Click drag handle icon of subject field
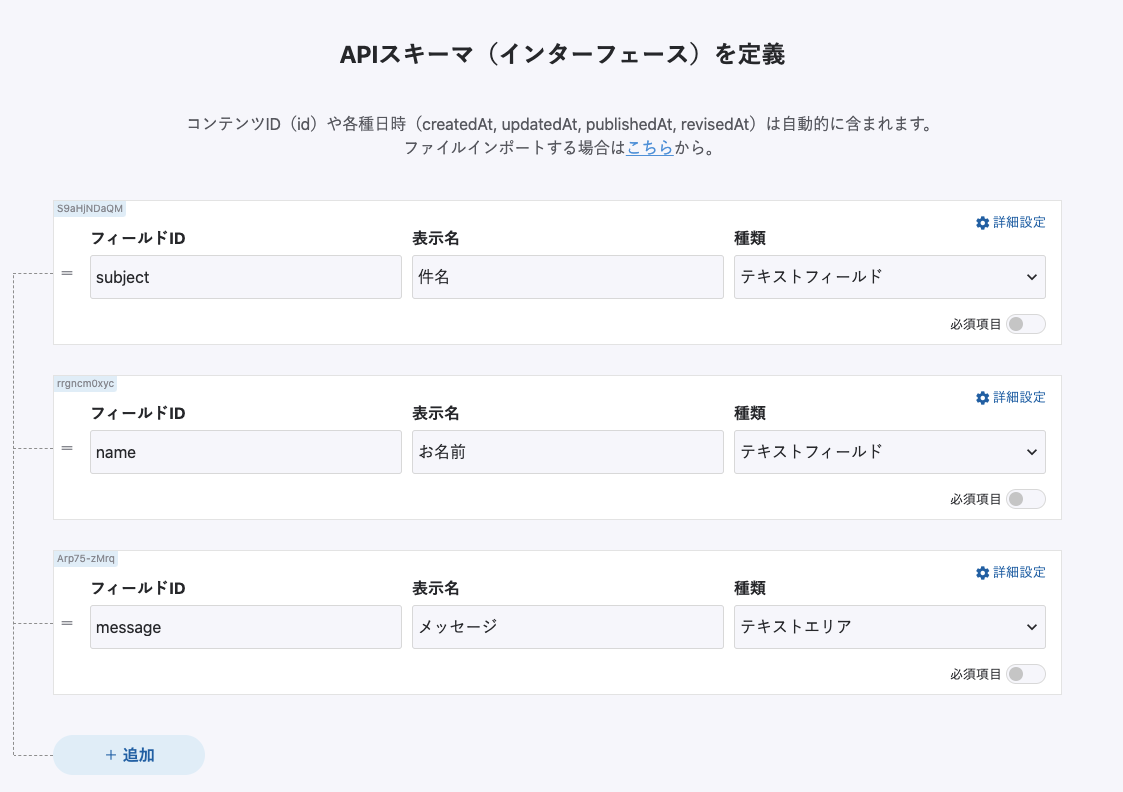The image size is (1123, 792). (67, 273)
